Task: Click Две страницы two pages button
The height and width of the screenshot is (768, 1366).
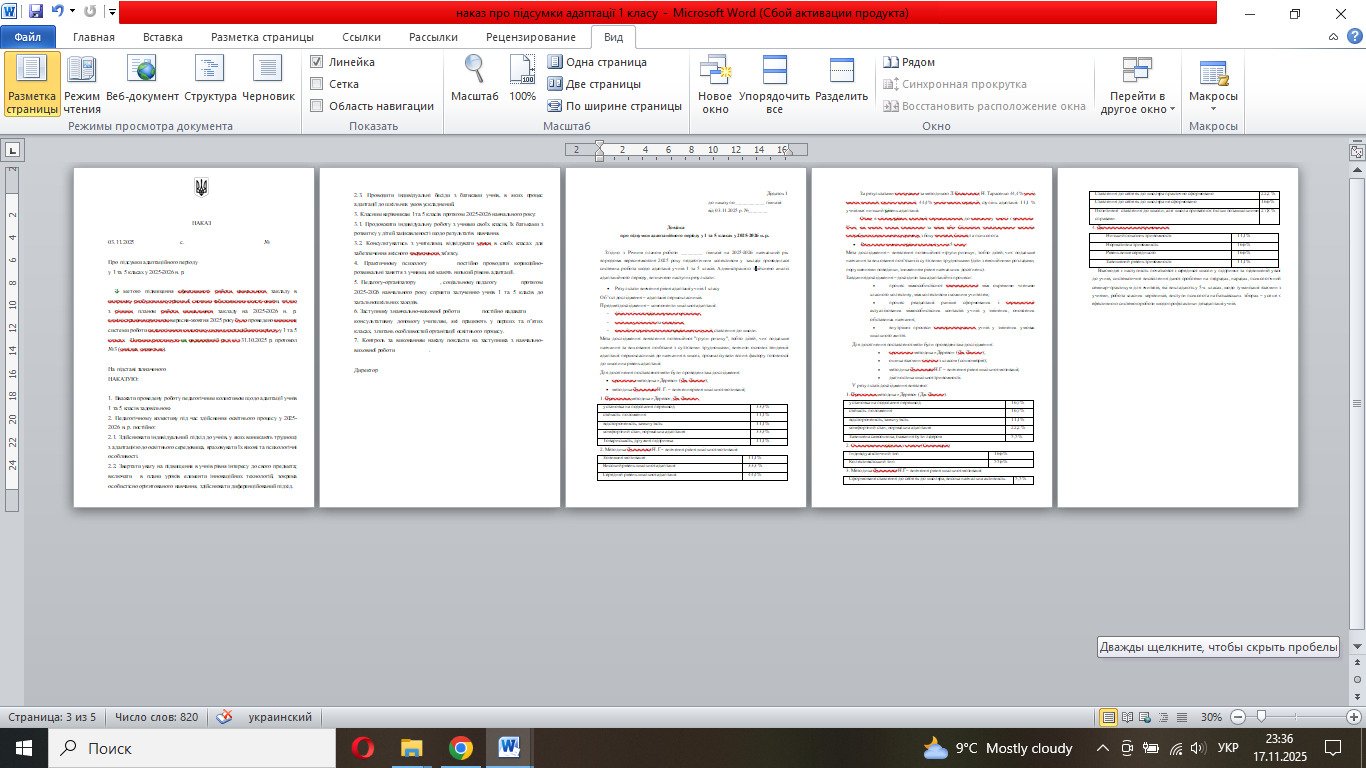Action: pos(594,84)
